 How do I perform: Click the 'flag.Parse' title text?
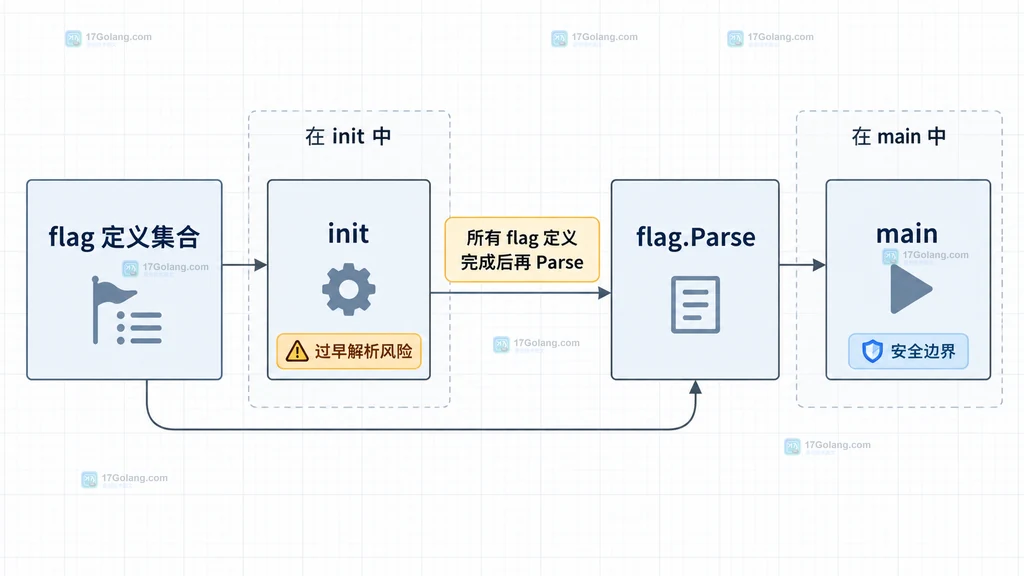click(x=696, y=237)
